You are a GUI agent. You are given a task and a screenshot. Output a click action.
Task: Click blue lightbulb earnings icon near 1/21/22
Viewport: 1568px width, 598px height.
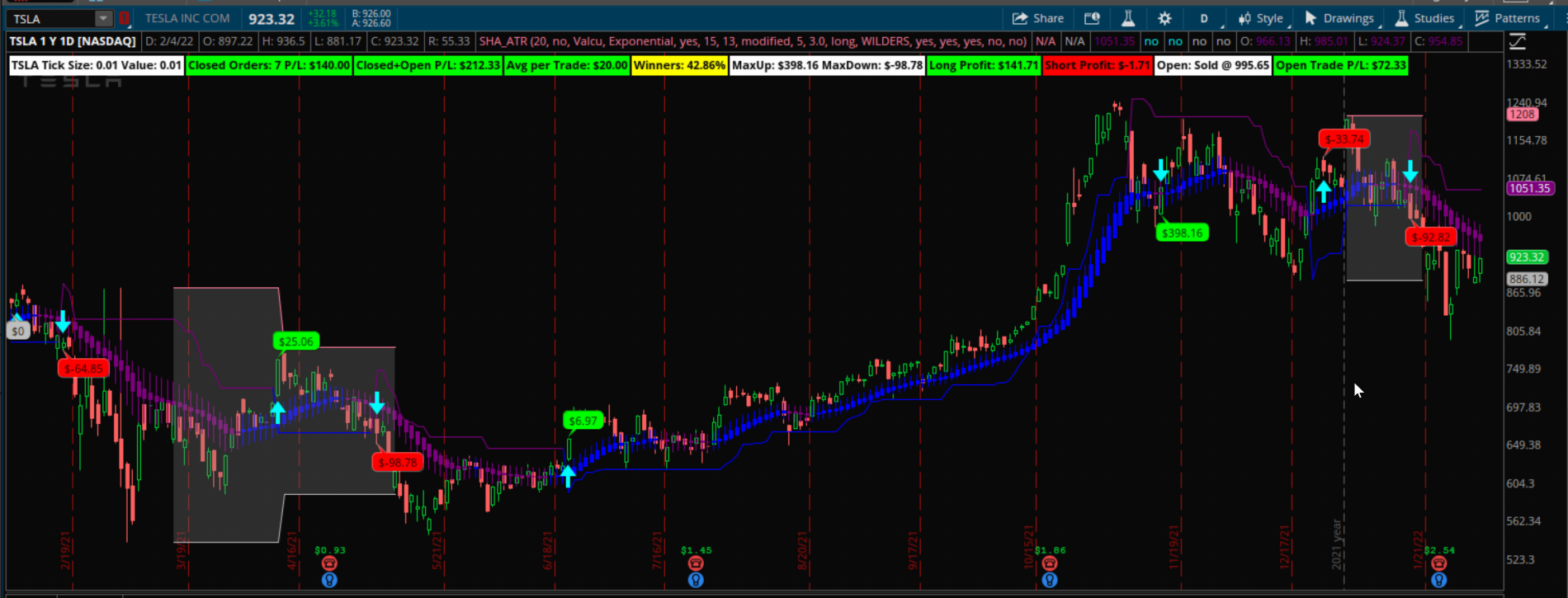tap(1438, 580)
